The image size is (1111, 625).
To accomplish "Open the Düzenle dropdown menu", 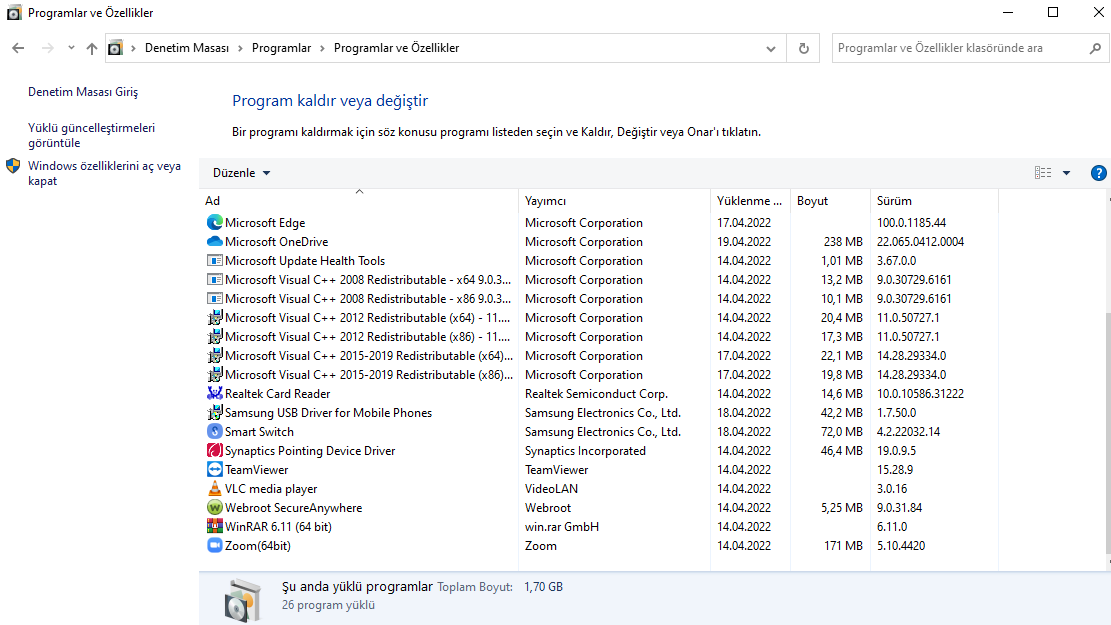I will point(240,172).
